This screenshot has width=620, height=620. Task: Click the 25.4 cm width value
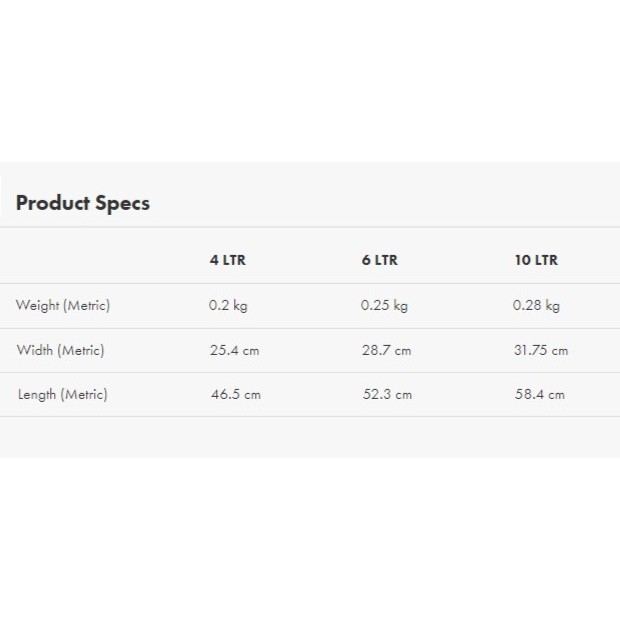point(234,350)
